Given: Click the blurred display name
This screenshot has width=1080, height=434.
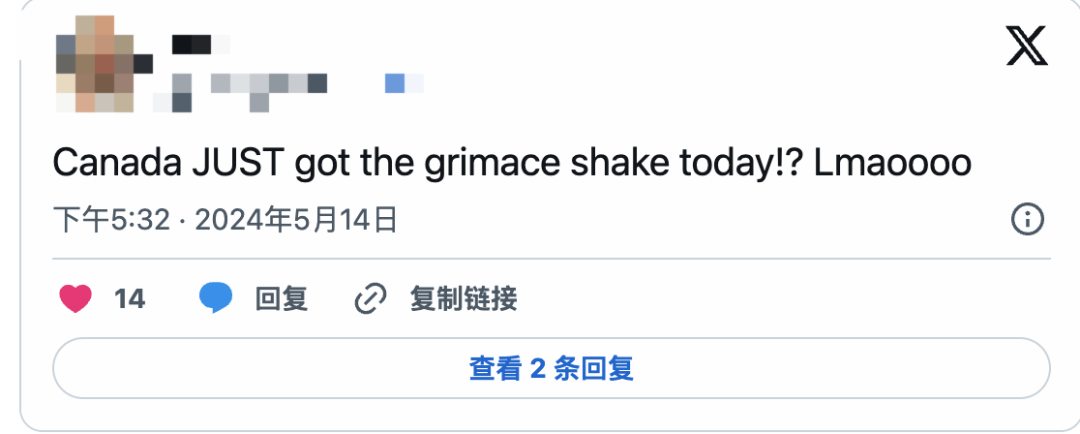Looking at the screenshot, I should [198, 45].
